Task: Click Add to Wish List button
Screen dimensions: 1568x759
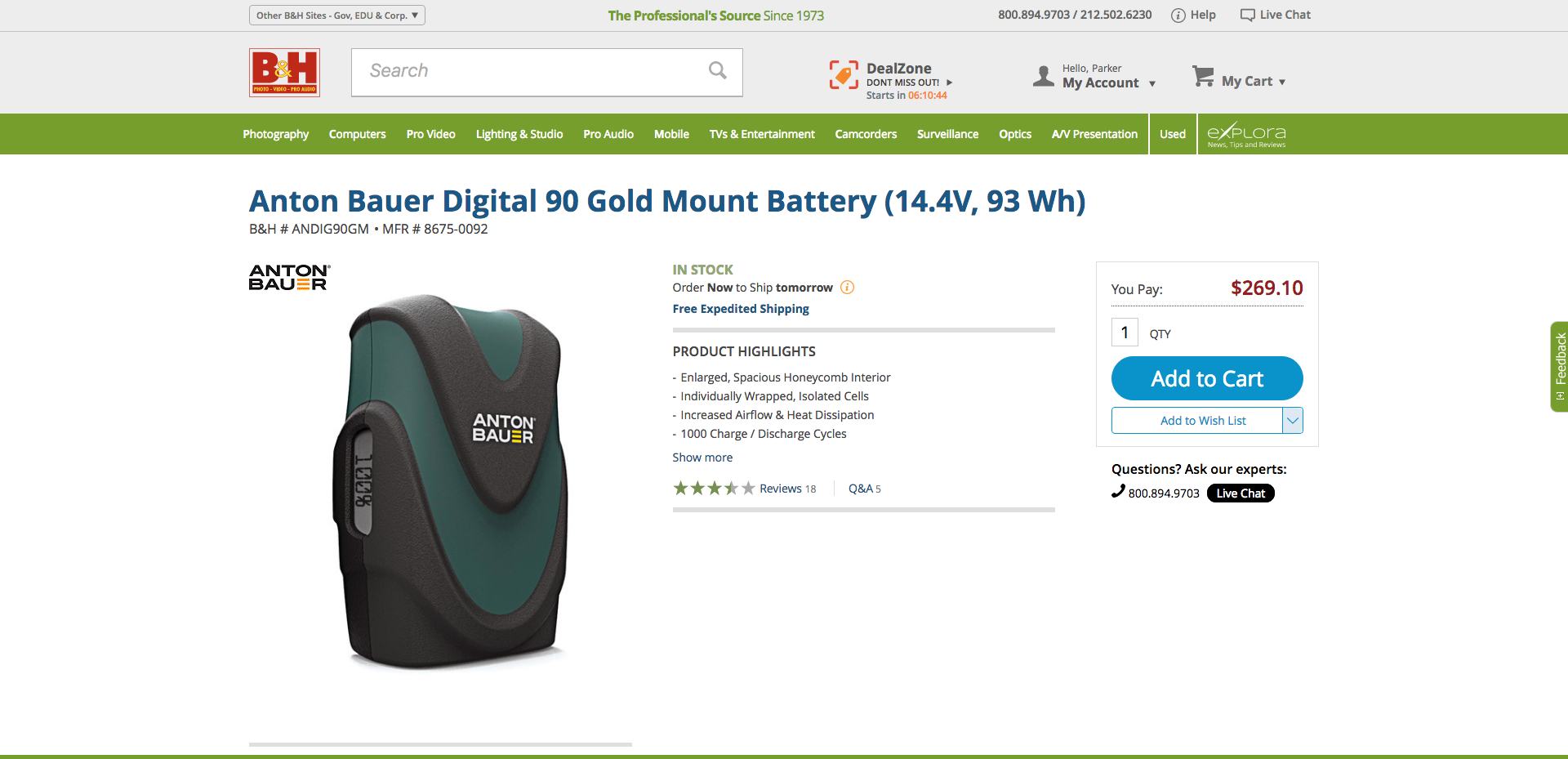Action: [1197, 420]
